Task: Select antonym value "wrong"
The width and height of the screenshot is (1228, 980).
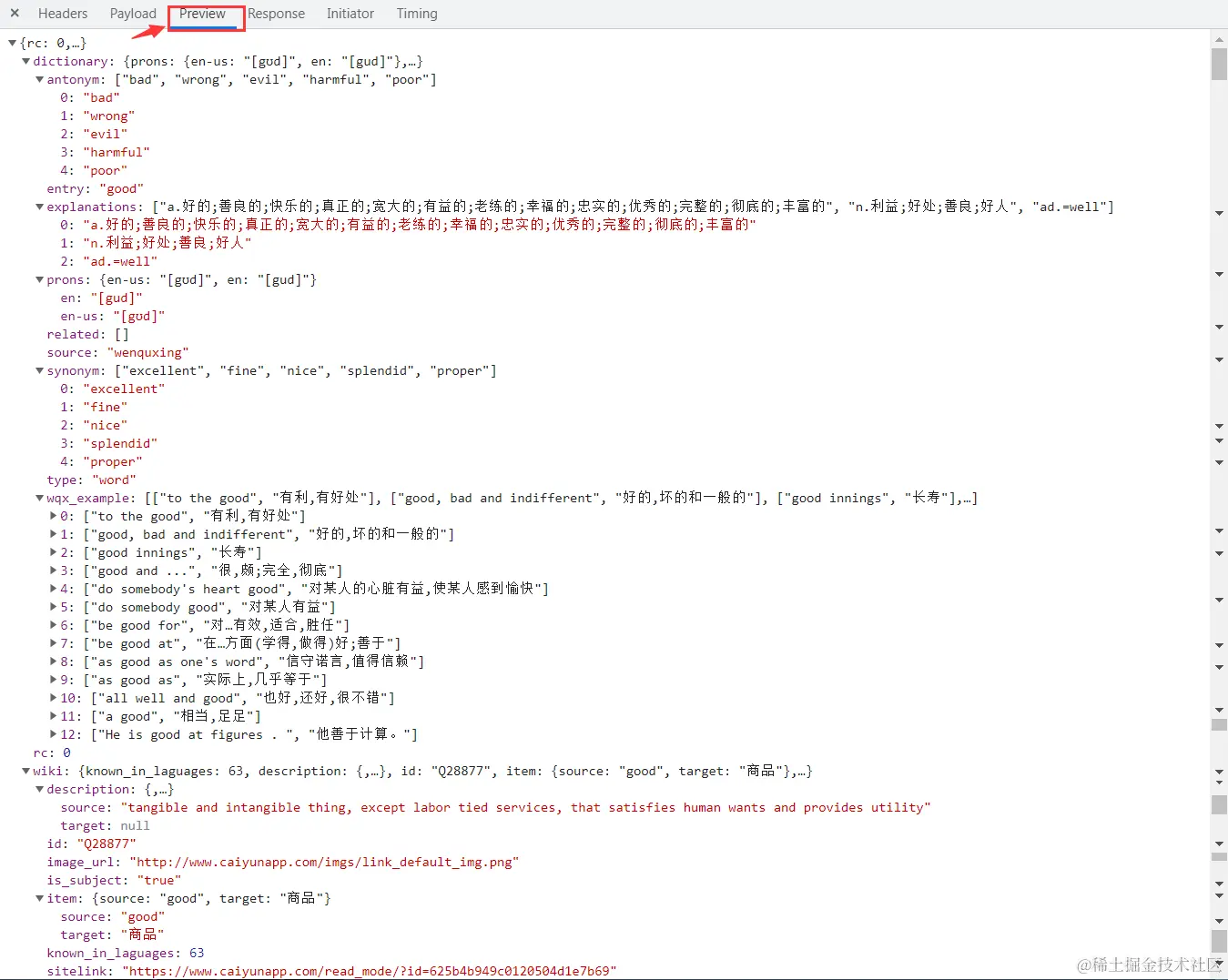Action: 108,116
